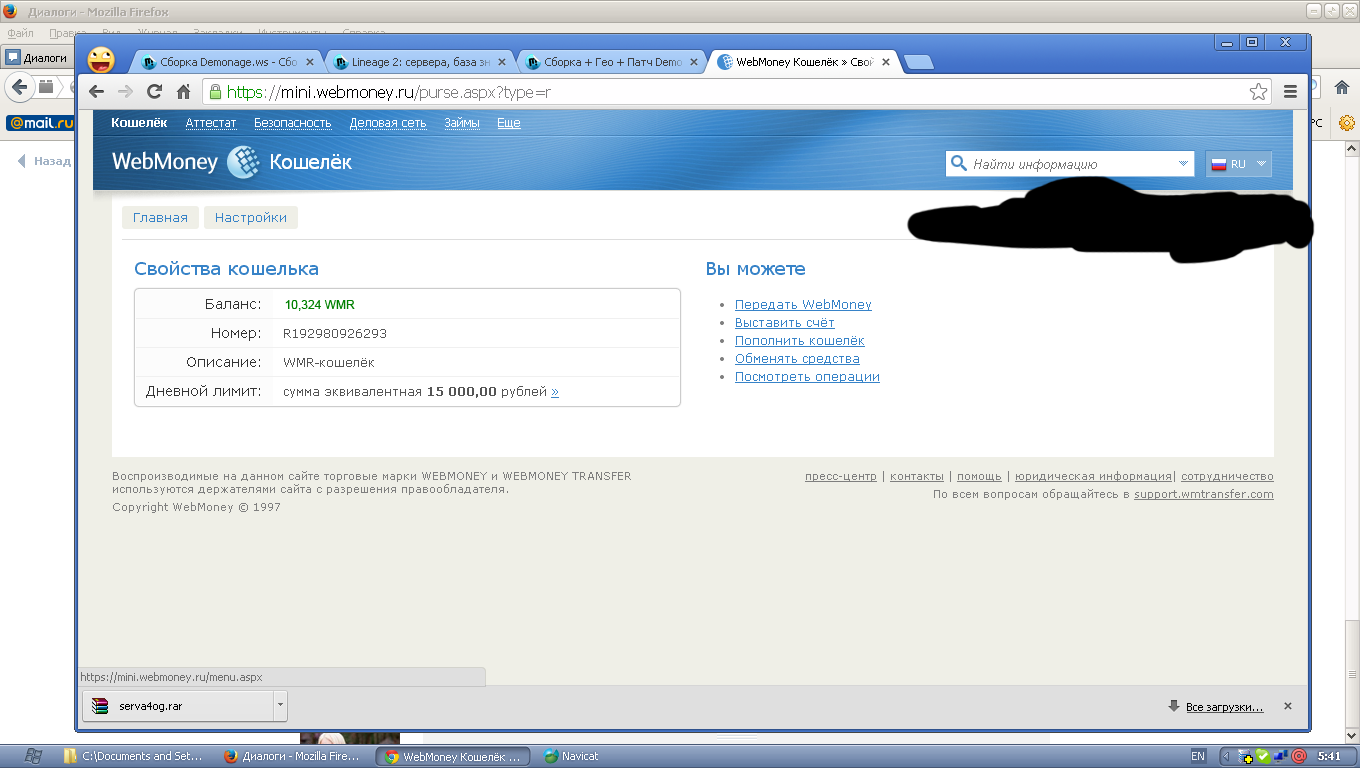Click the Посмотреть операции link
This screenshot has width=1360, height=768.
point(807,377)
